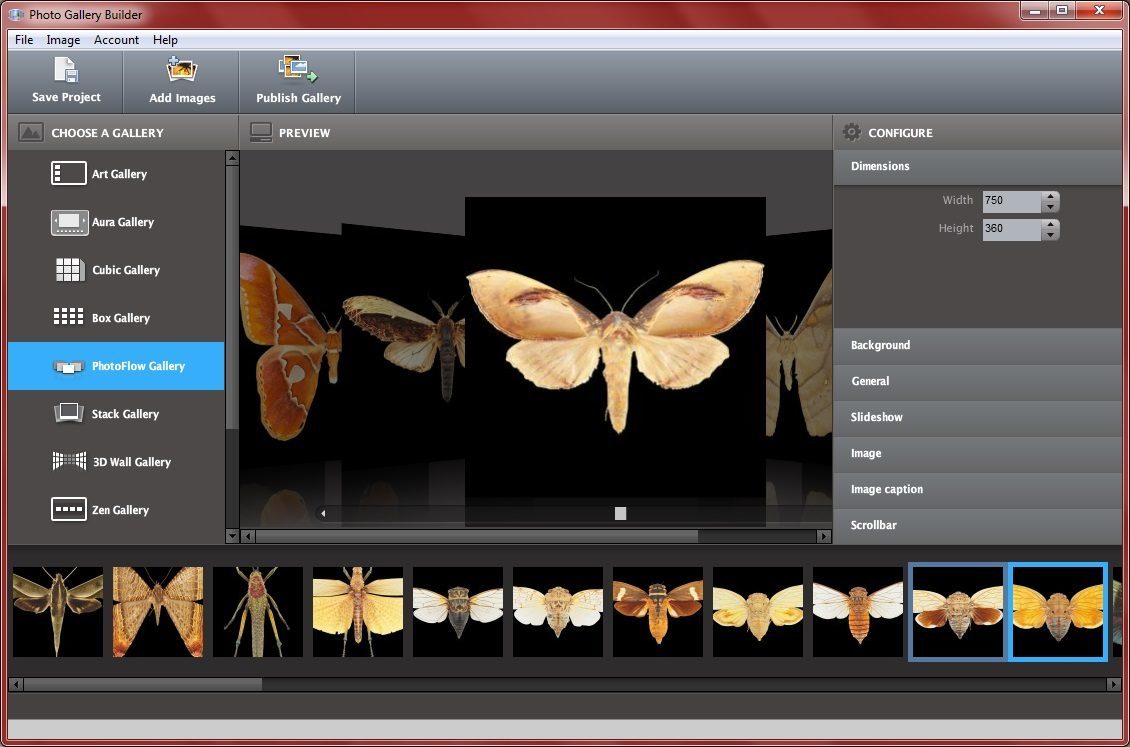Click the Choose a Gallery picture icon

point(31,133)
